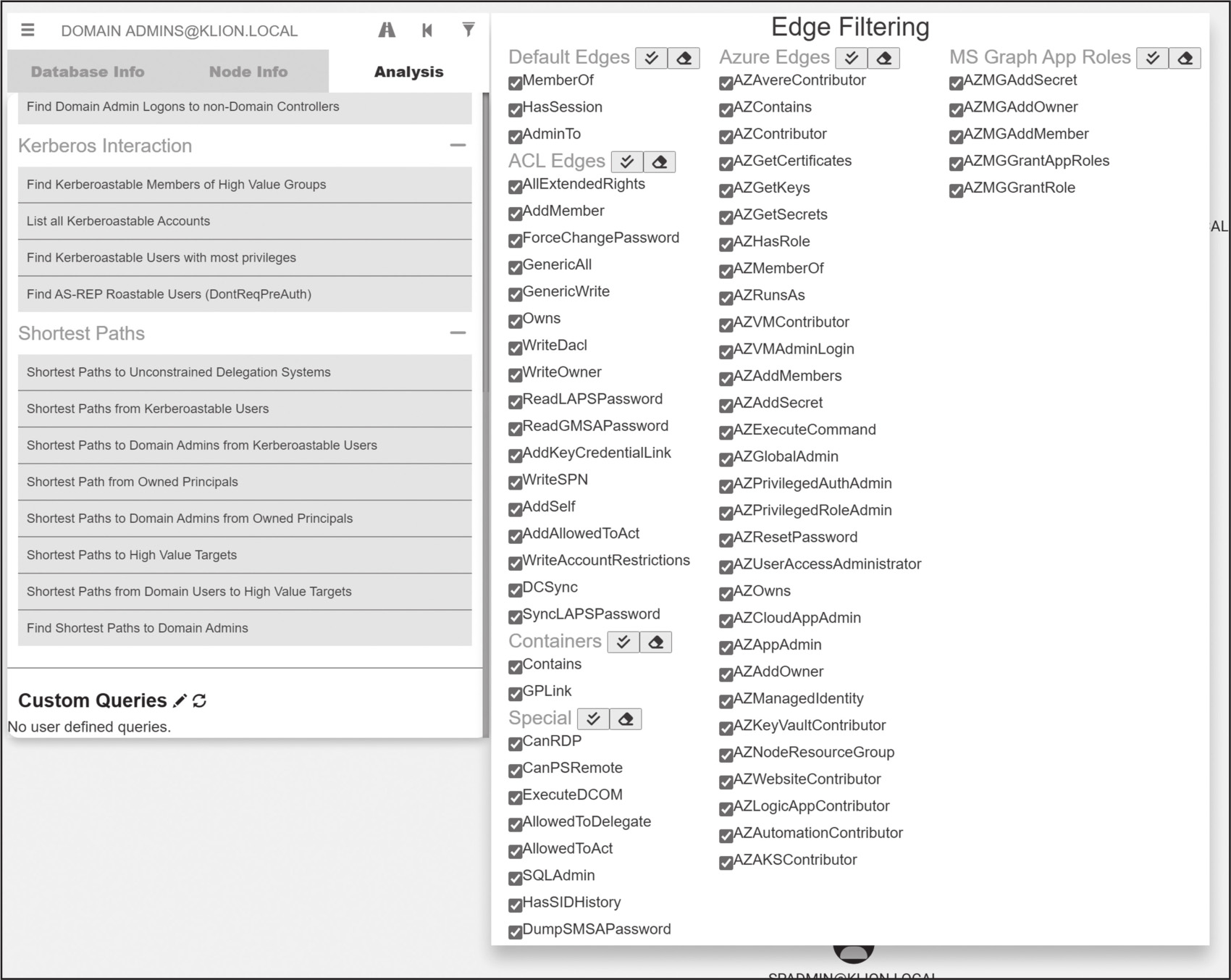This screenshot has width=1231, height=980.
Task: Run Find Domain Admin Logons to non-Domain Controllers
Action: [245, 107]
